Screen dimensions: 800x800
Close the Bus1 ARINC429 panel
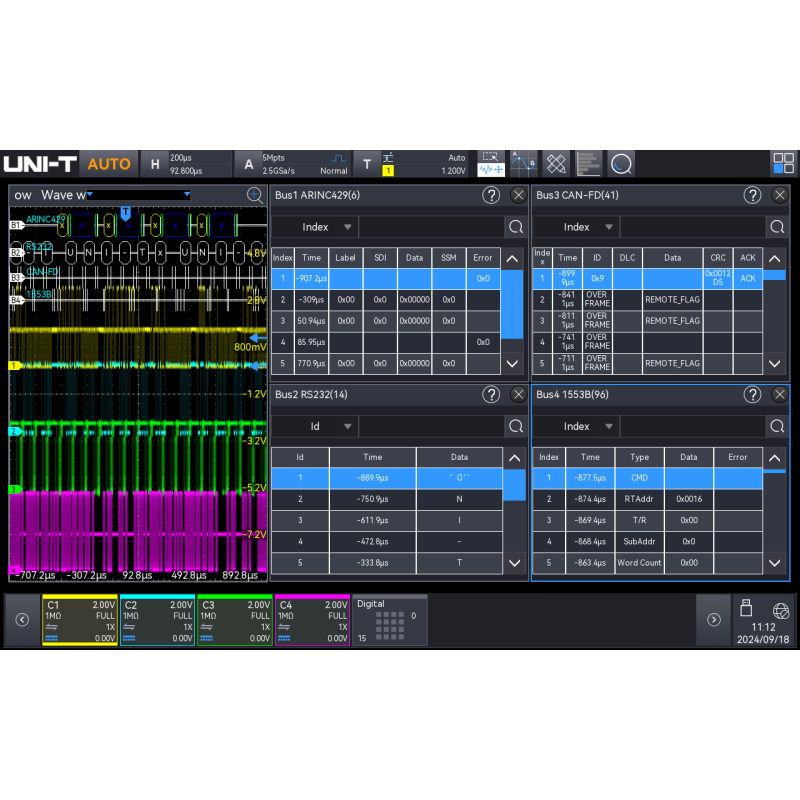point(518,195)
